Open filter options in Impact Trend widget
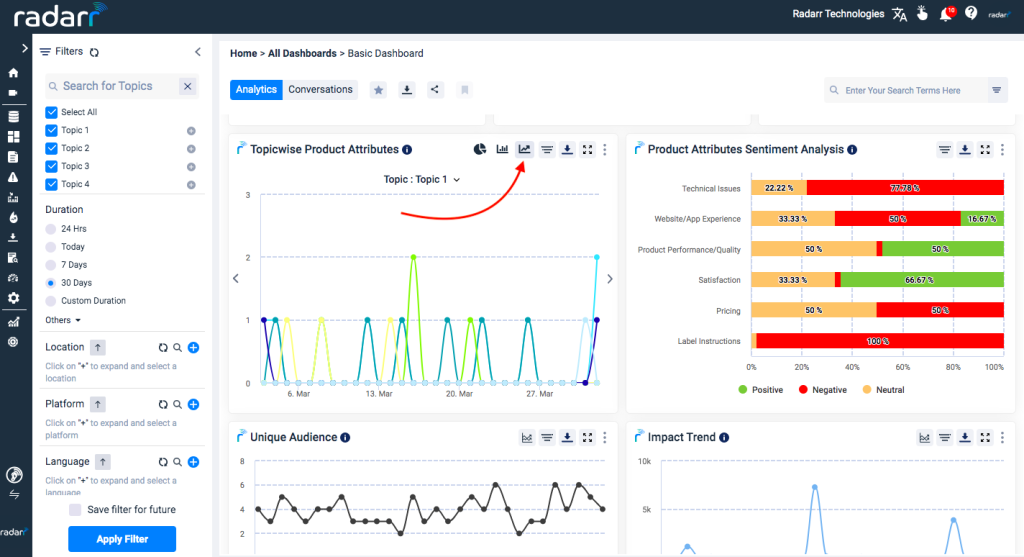 click(x=944, y=438)
